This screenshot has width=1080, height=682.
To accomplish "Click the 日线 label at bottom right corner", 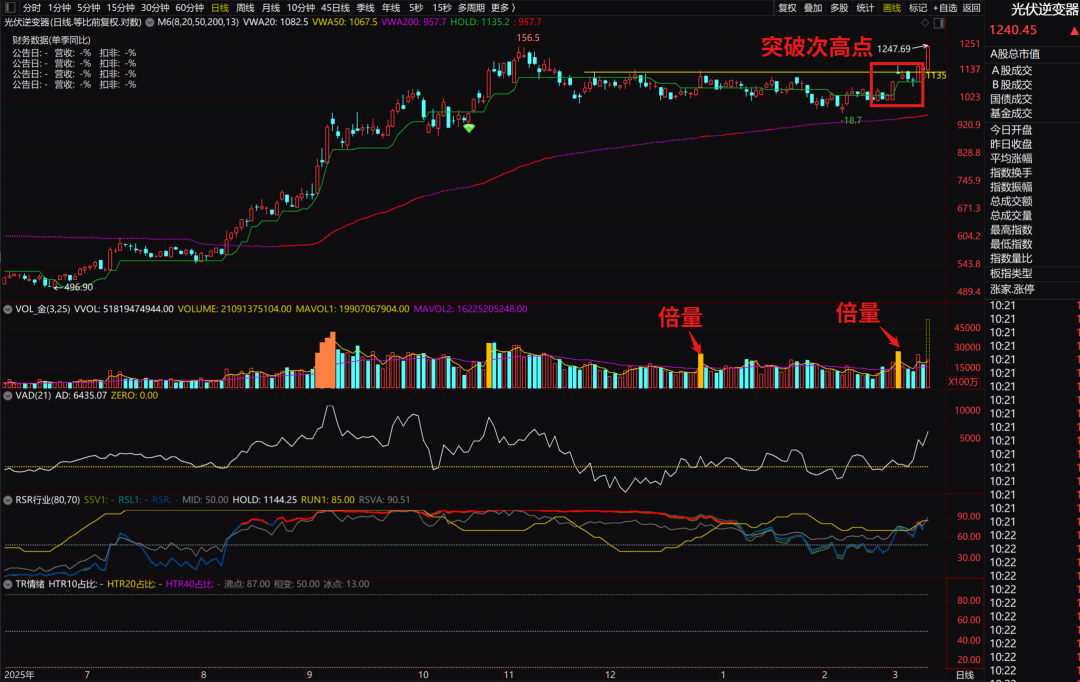I will click(965, 675).
